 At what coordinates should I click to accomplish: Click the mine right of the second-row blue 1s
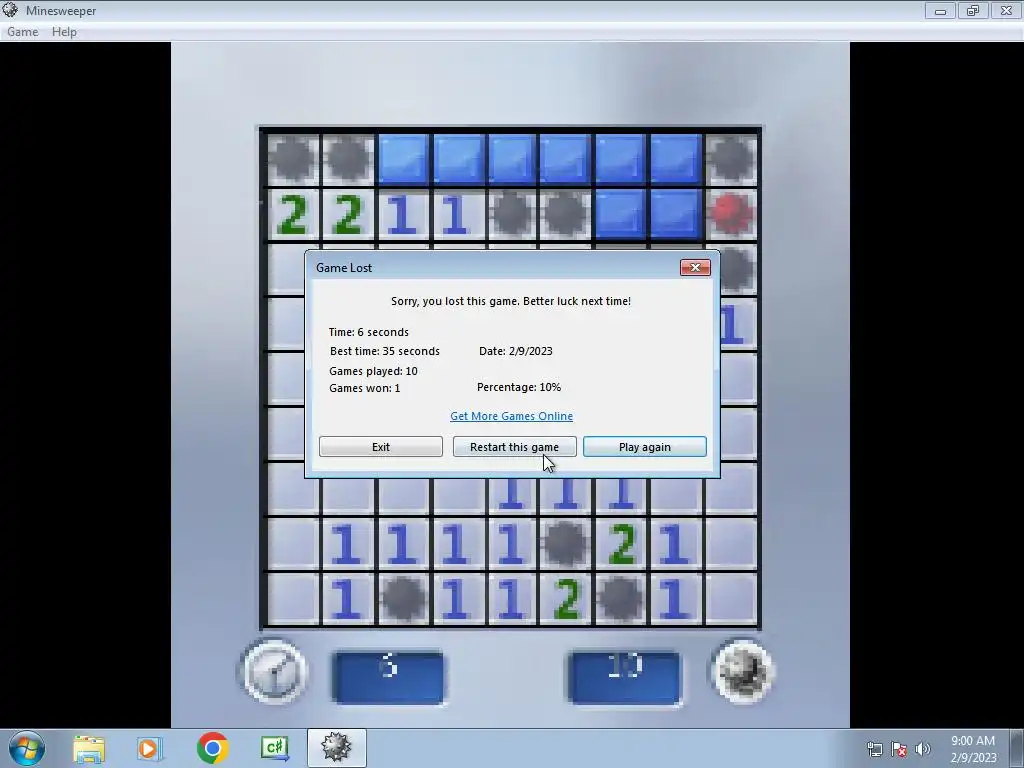click(511, 214)
